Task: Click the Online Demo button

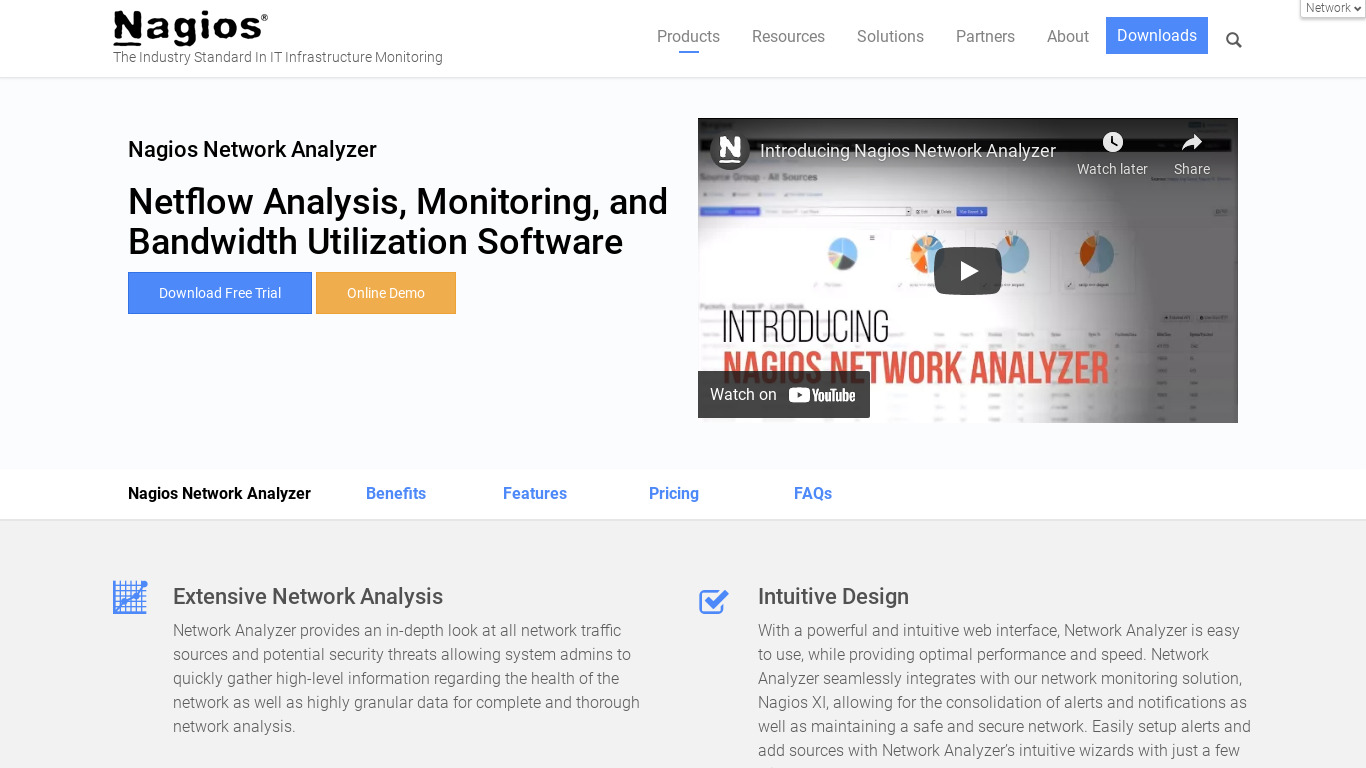Action: click(386, 293)
